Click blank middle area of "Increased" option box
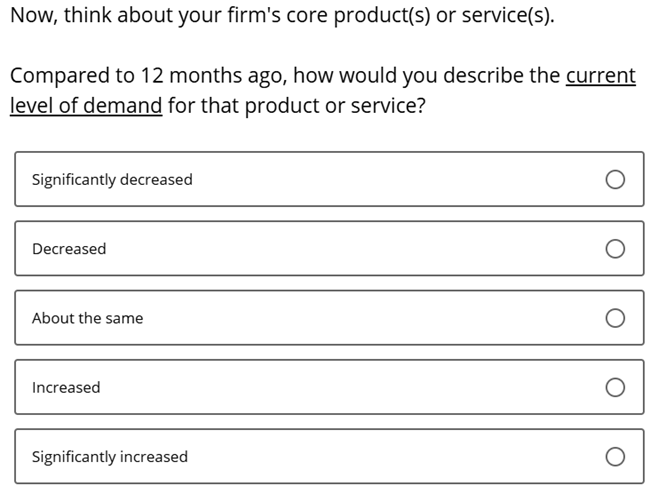The image size is (650, 494). point(352,387)
